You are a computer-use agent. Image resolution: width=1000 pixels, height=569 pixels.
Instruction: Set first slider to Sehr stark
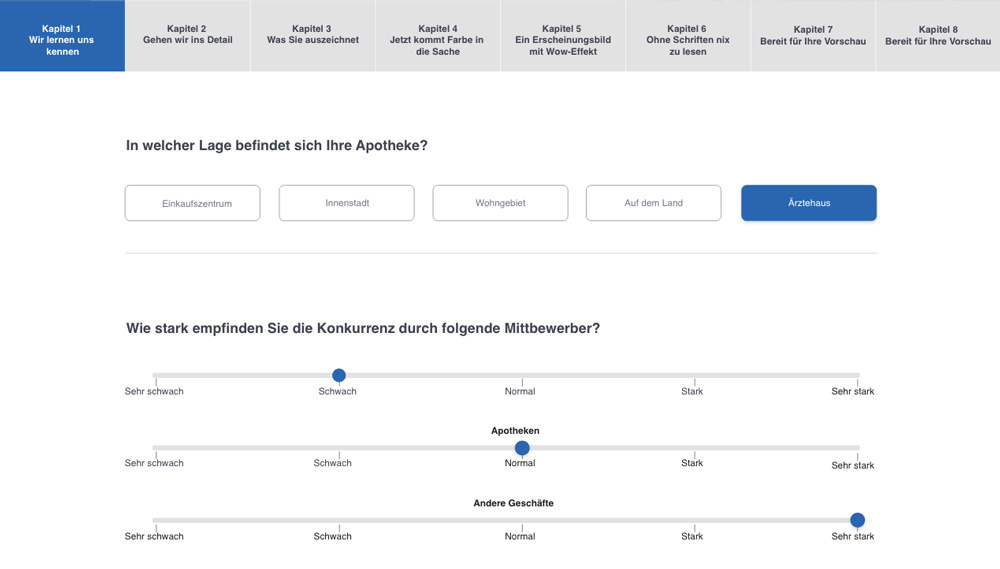click(x=857, y=375)
